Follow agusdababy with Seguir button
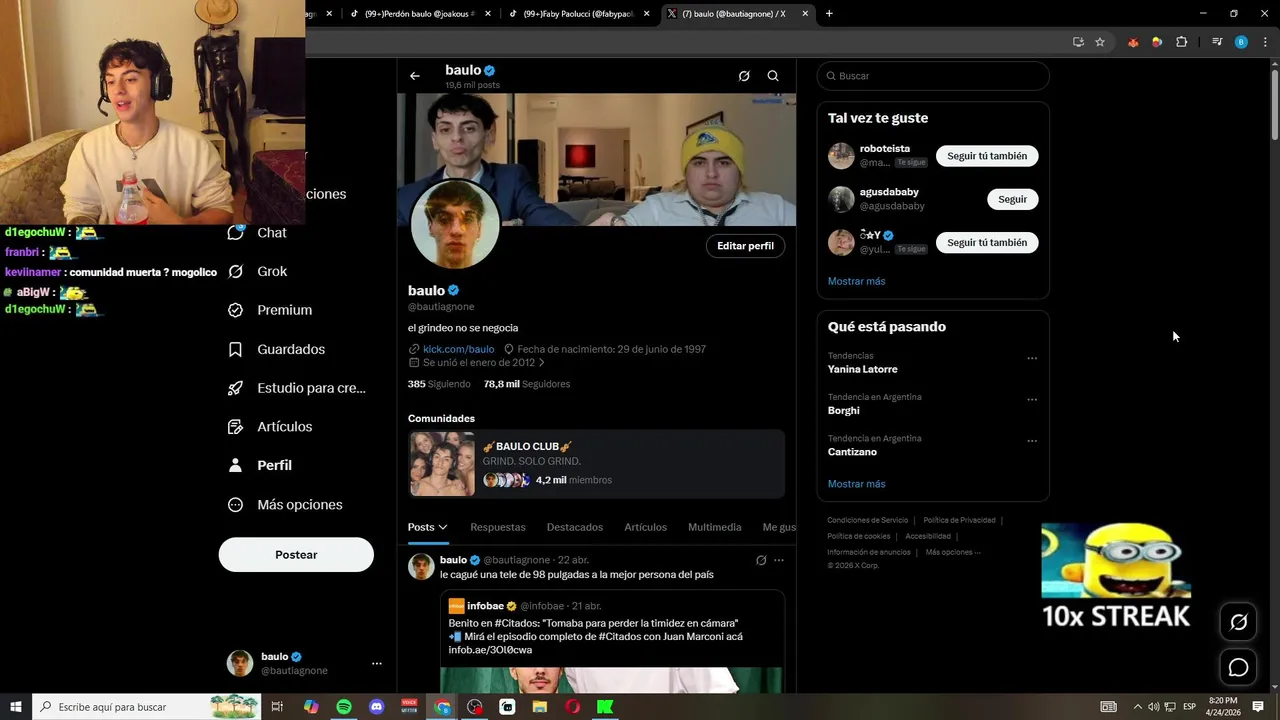This screenshot has width=1280, height=720. pos(1012,199)
